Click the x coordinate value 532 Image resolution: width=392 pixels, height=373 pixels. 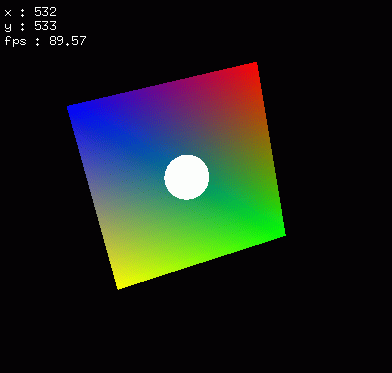tap(45, 12)
